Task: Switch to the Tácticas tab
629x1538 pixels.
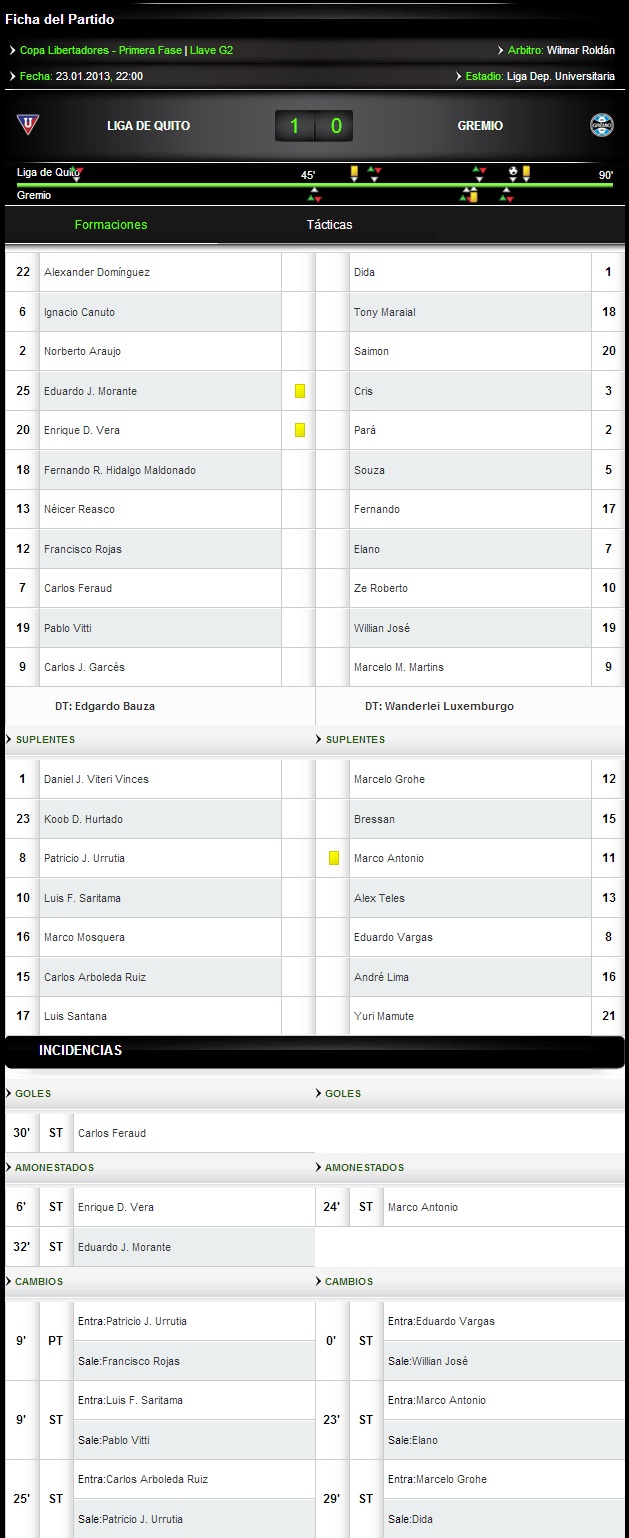Action: 329,225
